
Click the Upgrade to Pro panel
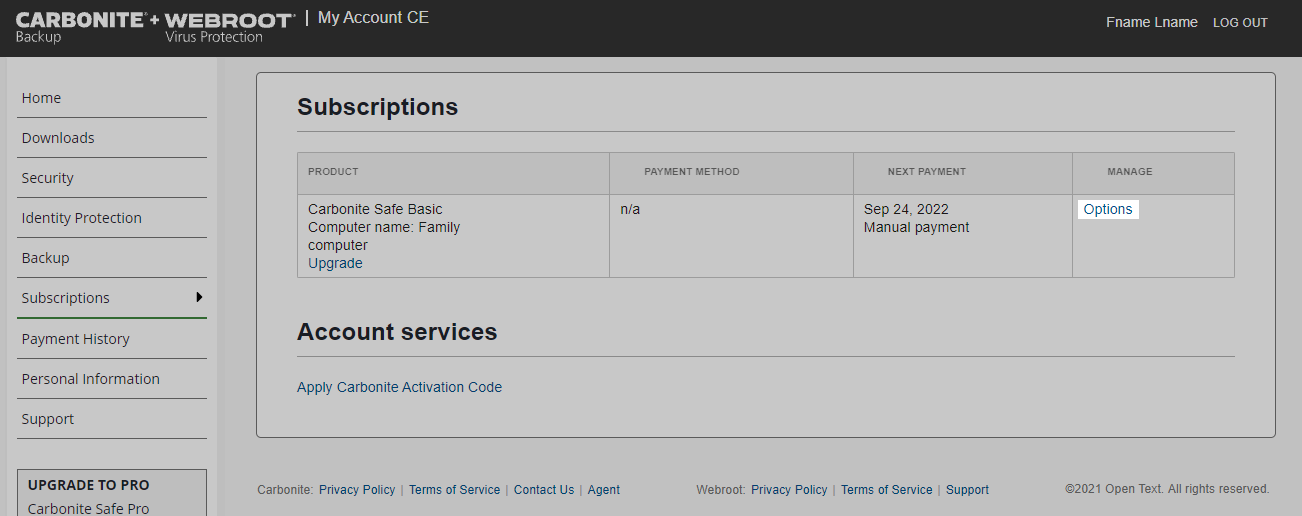112,495
